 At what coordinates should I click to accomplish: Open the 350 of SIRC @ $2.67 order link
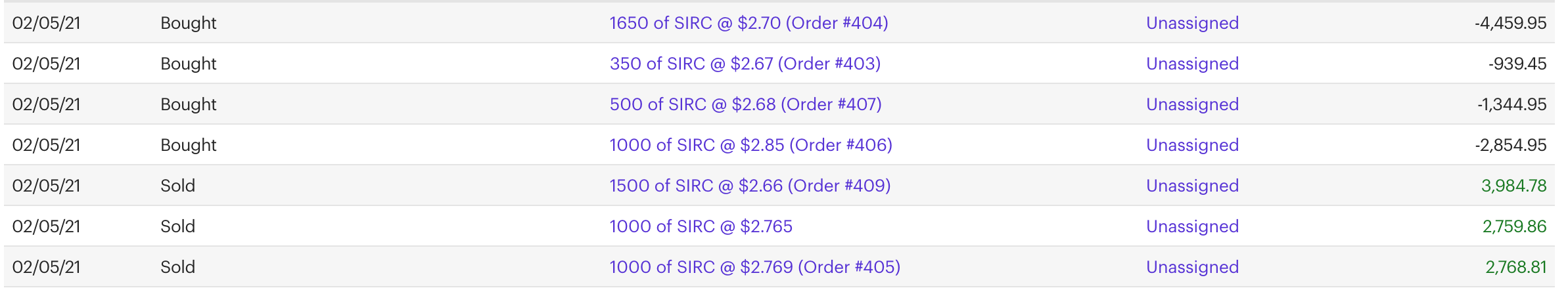[745, 64]
